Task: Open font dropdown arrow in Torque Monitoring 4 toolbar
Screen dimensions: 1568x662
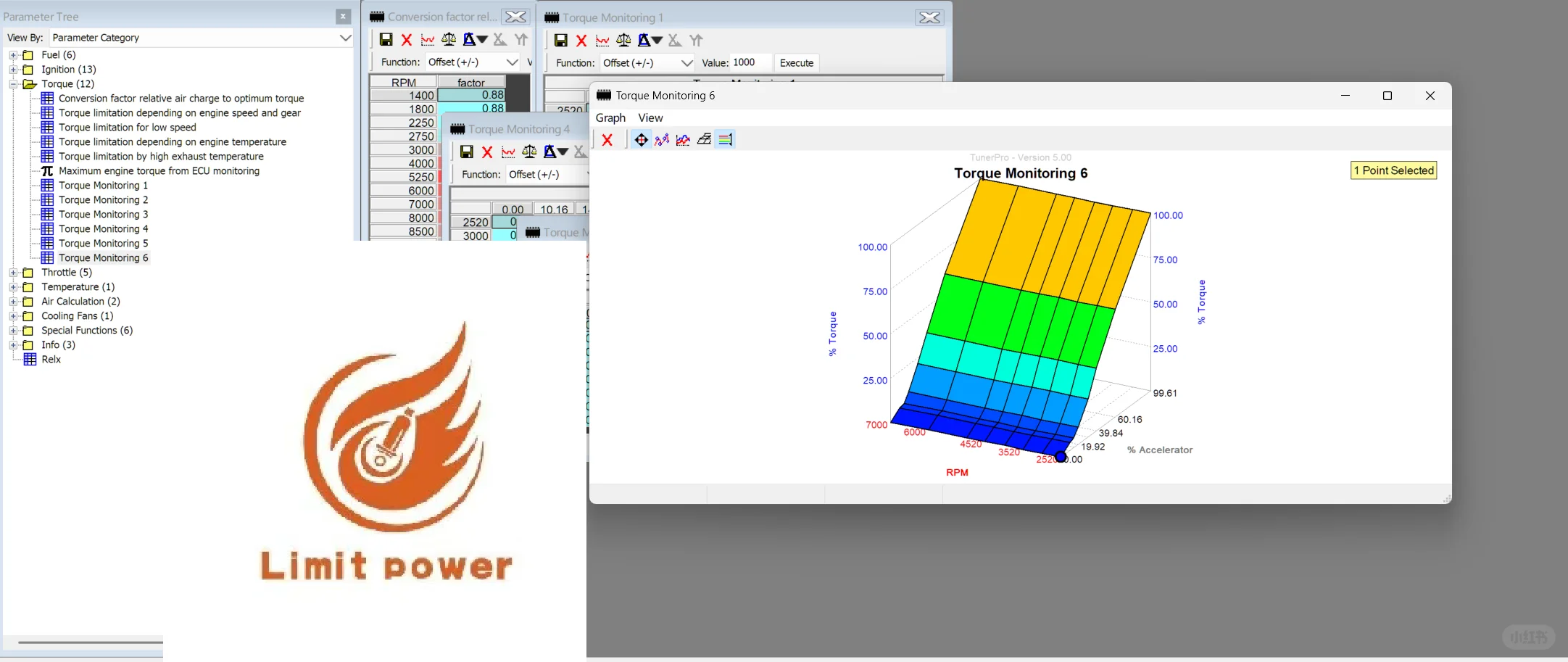Action: tap(563, 152)
